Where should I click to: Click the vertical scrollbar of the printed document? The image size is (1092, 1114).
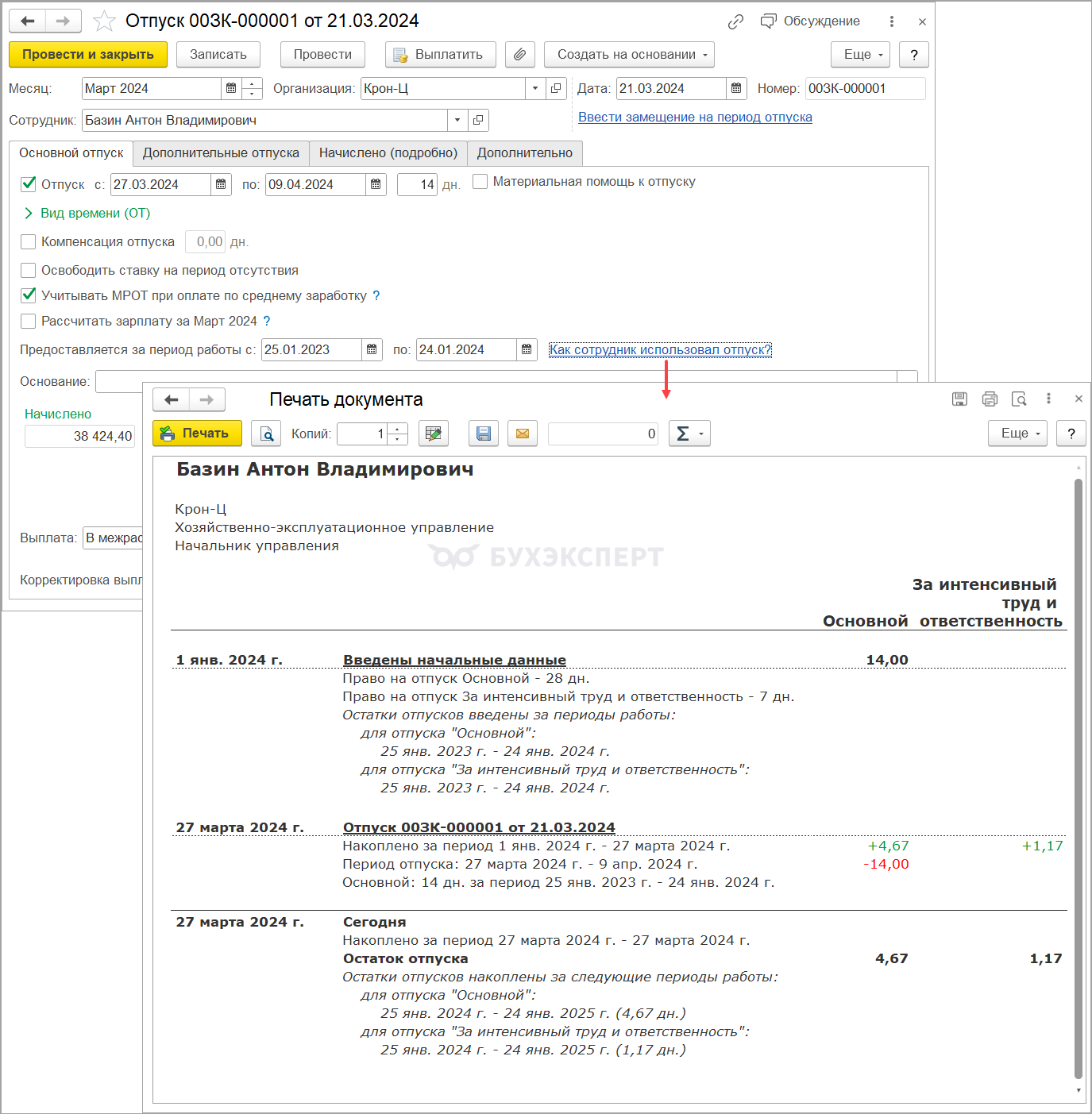[x=1078, y=779]
